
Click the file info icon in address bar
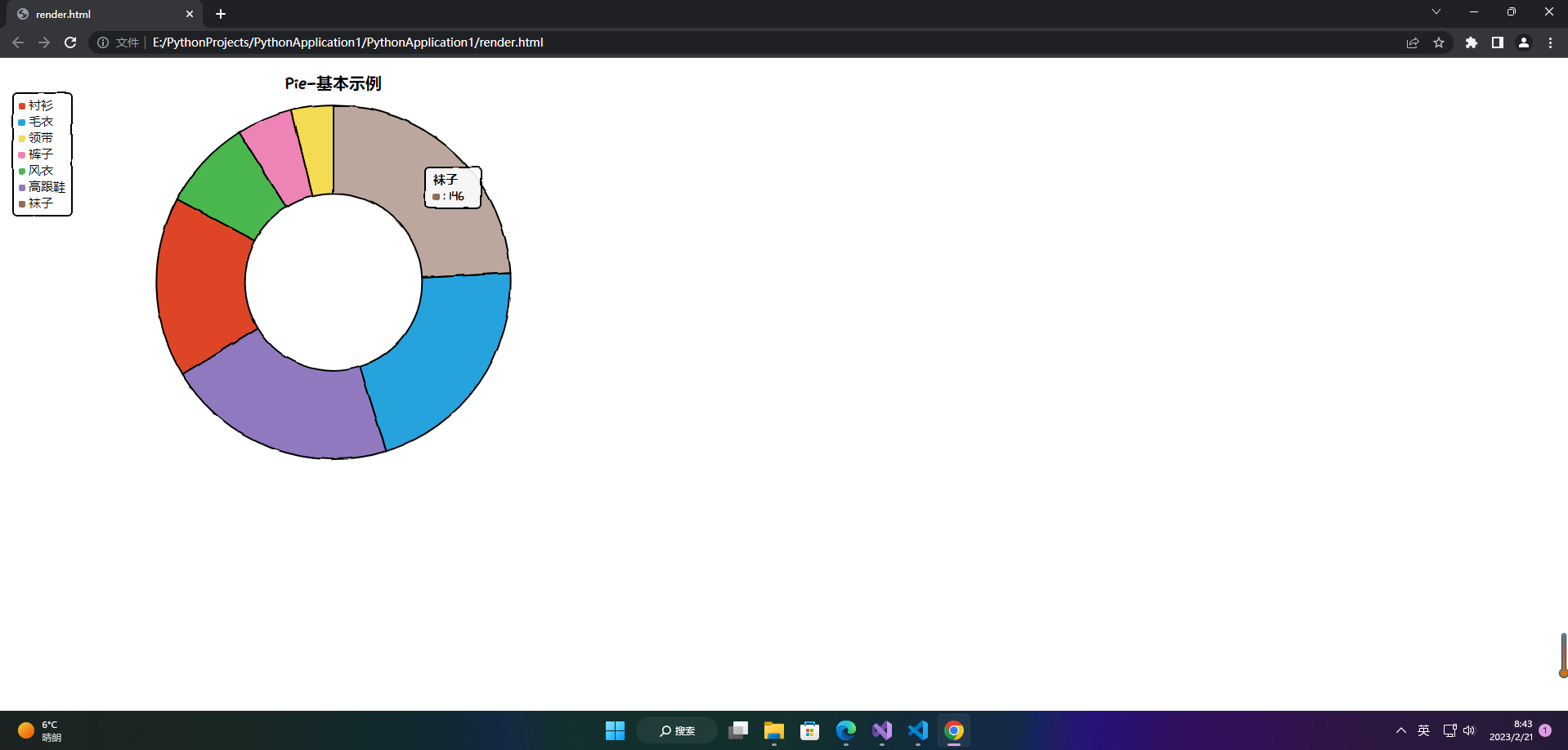(103, 42)
